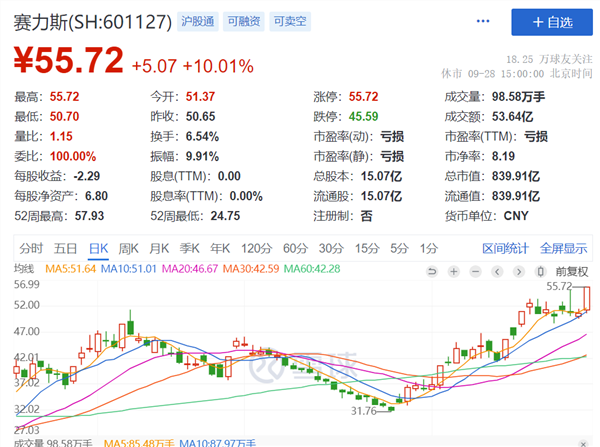Select the 周K weekly candlestick tab
The height and width of the screenshot is (447, 600).
(128, 248)
